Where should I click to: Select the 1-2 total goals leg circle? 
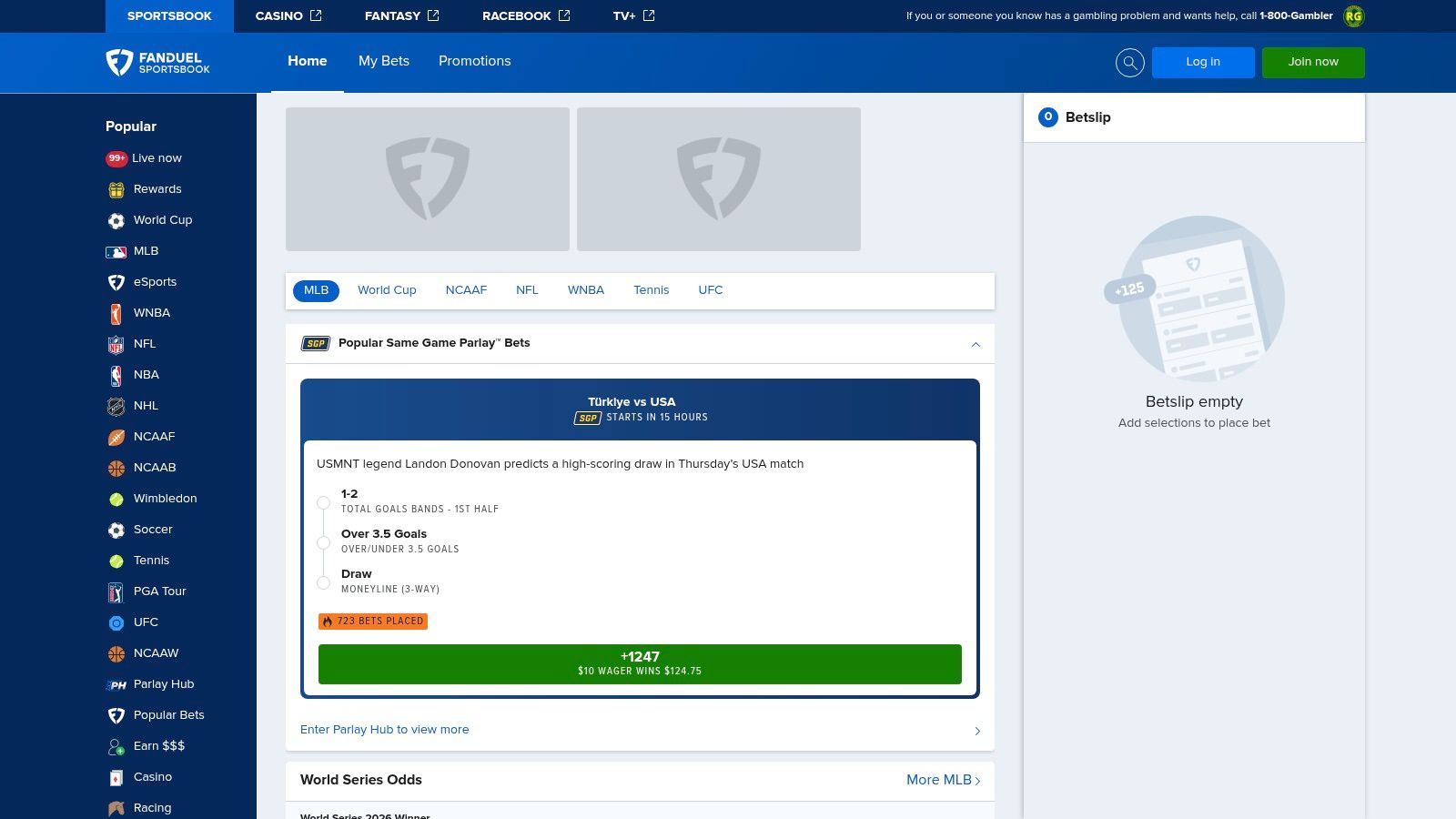[323, 502]
